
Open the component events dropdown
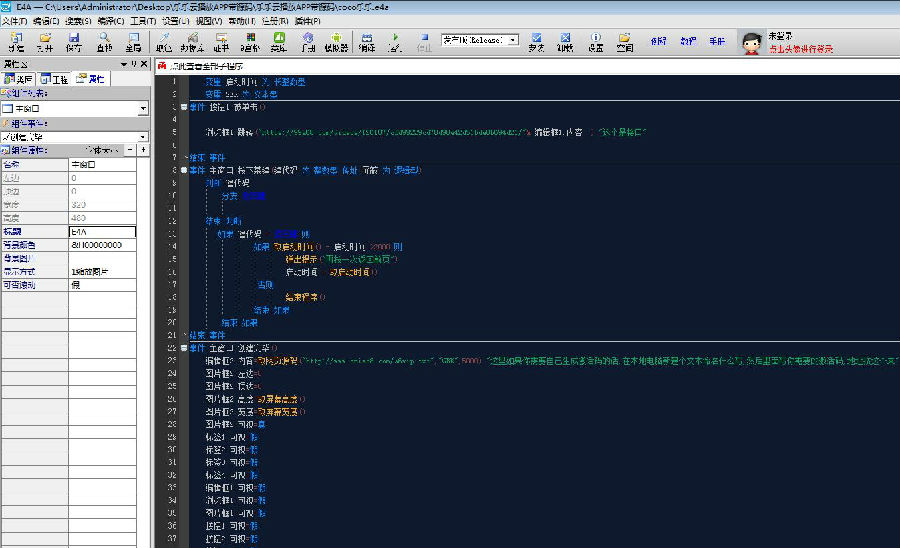pos(143,136)
